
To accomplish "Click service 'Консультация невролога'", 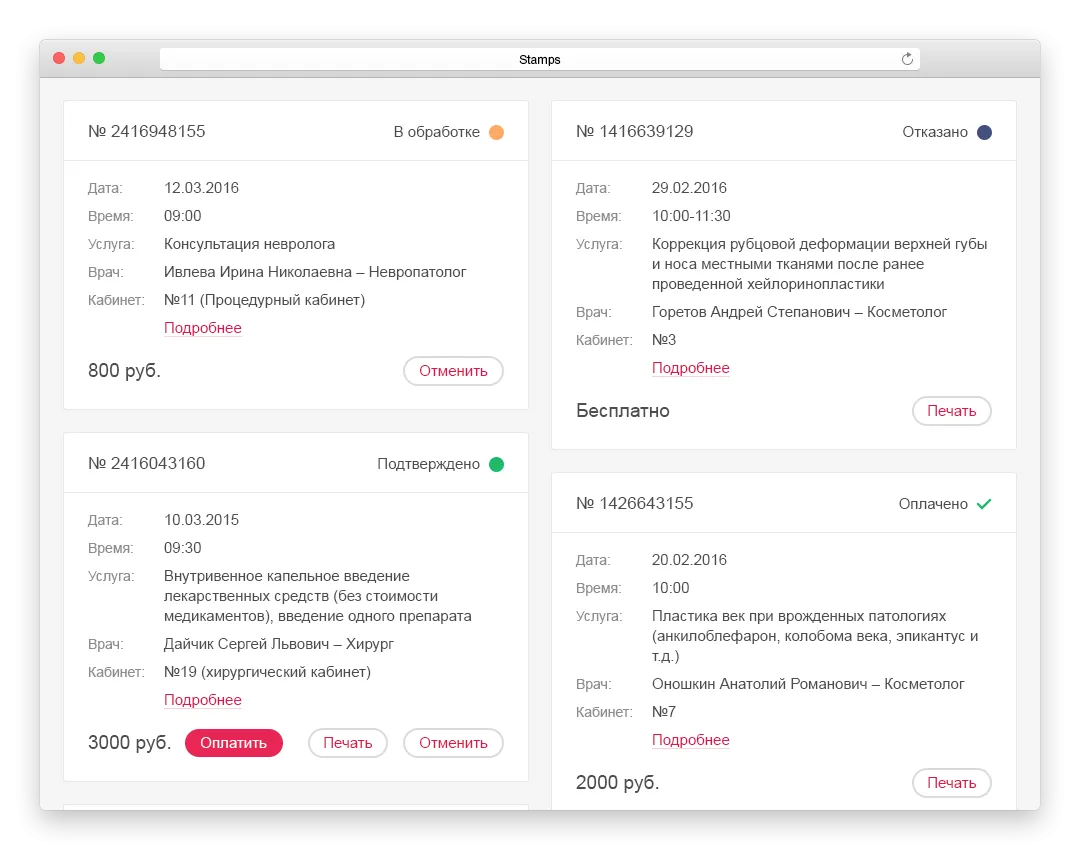I will (249, 245).
